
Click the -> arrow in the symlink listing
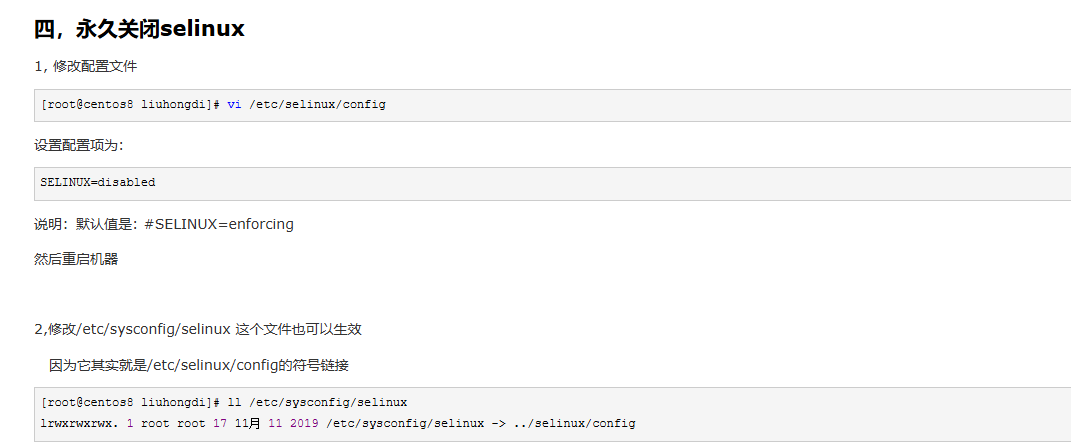[499, 423]
